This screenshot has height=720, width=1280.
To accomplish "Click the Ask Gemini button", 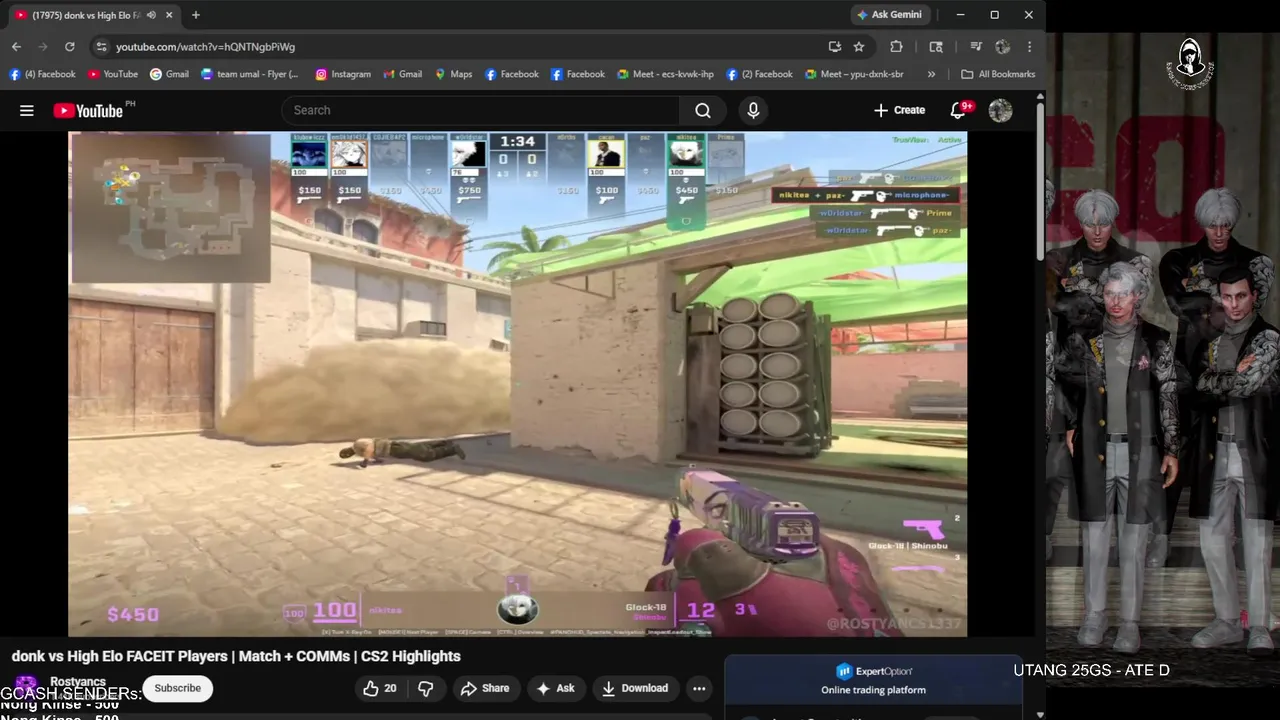I will [x=889, y=15].
